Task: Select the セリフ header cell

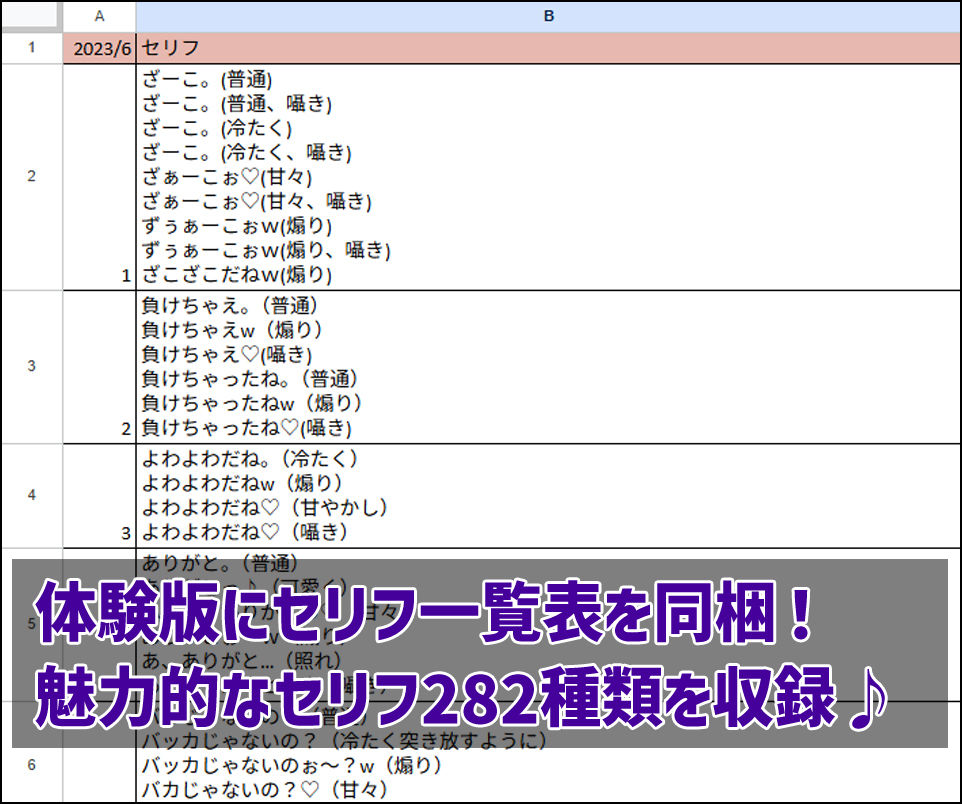Action: tap(548, 48)
